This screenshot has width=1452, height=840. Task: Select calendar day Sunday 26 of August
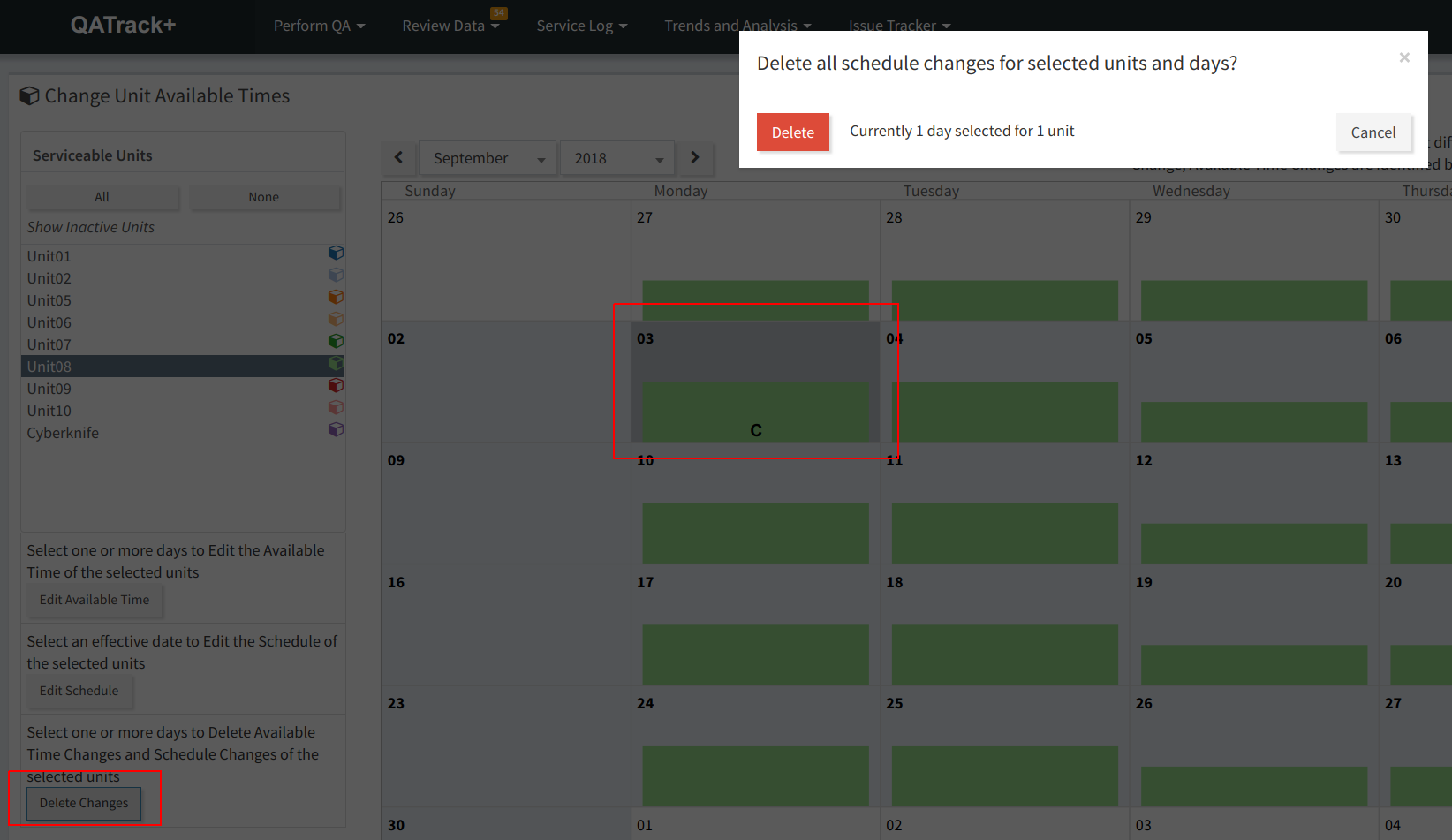coord(506,261)
